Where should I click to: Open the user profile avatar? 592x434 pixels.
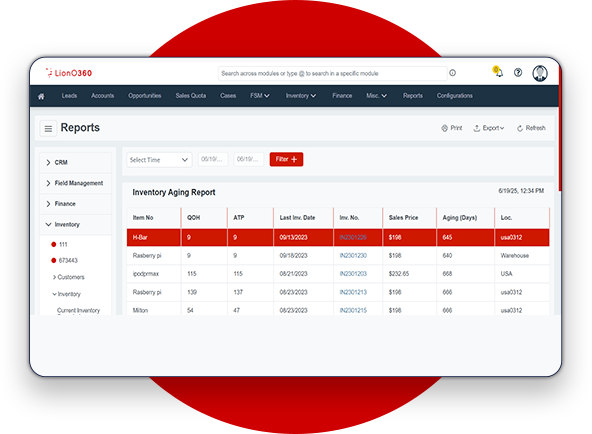point(540,73)
